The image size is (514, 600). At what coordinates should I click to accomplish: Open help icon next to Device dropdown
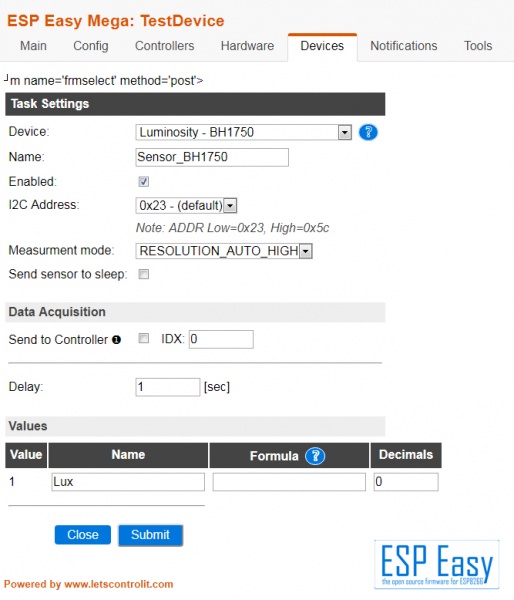click(x=368, y=132)
